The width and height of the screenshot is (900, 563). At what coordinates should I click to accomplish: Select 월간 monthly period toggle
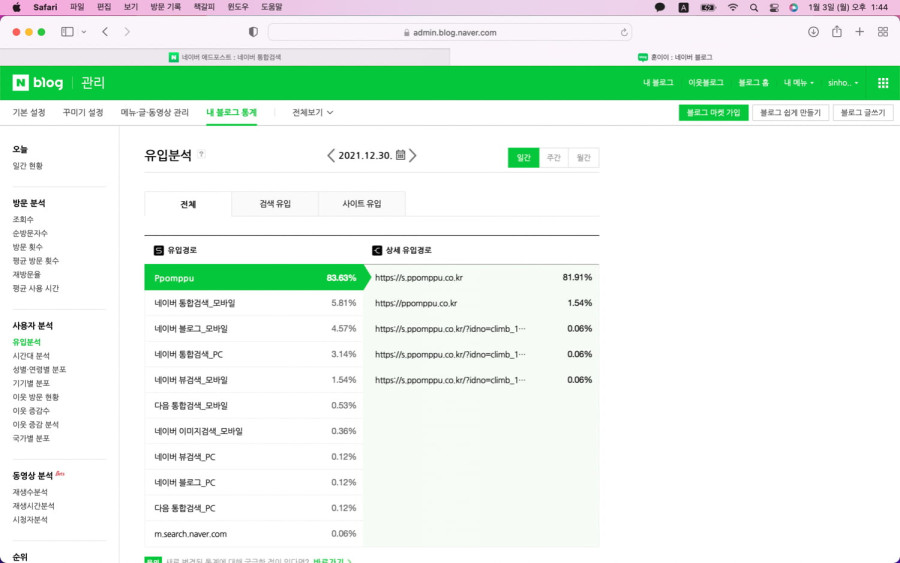[583, 157]
